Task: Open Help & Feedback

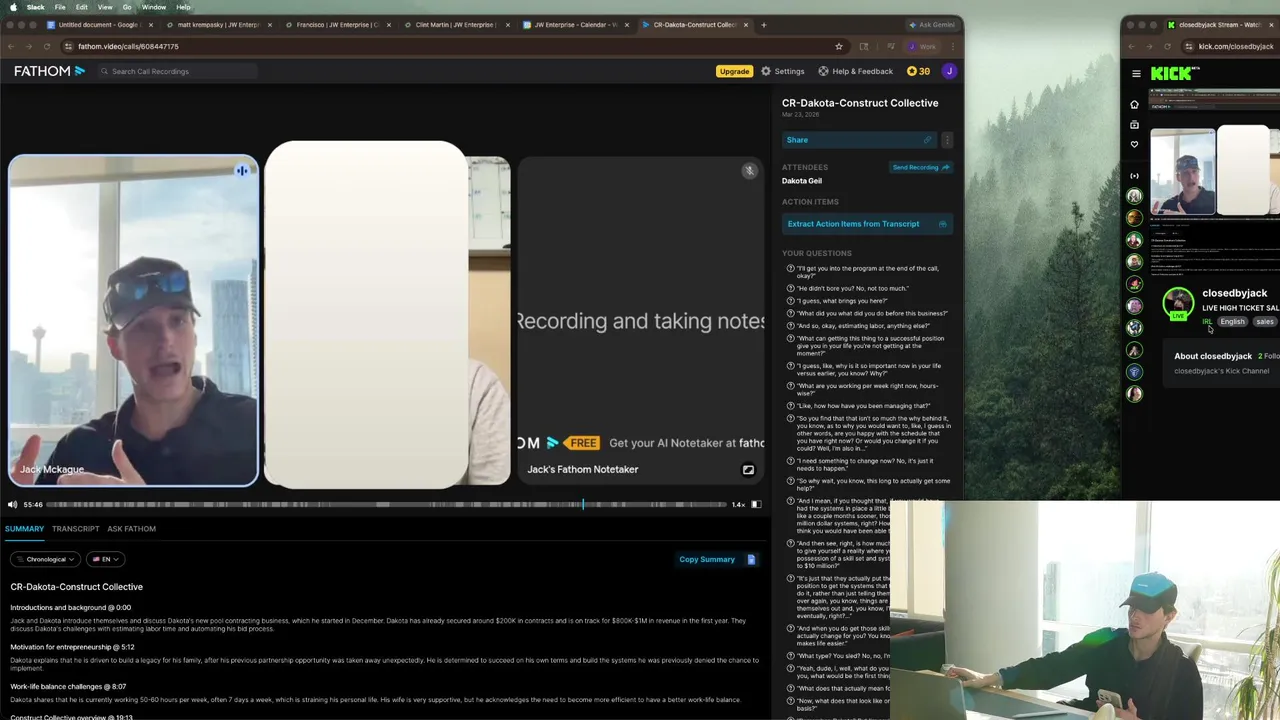Action: (855, 71)
